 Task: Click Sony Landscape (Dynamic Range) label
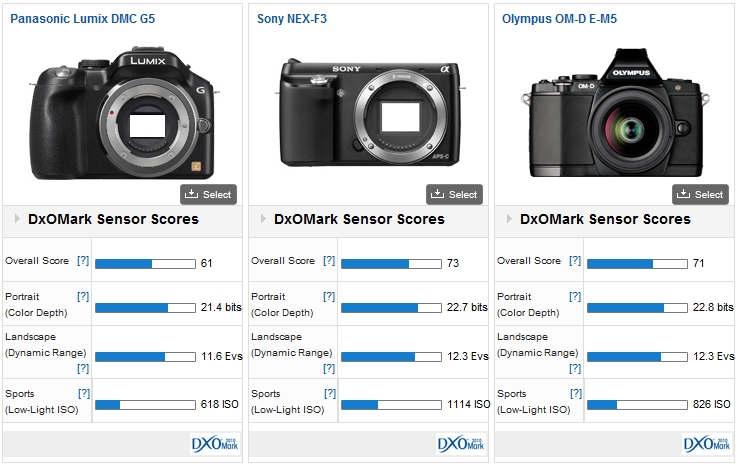tap(292, 345)
